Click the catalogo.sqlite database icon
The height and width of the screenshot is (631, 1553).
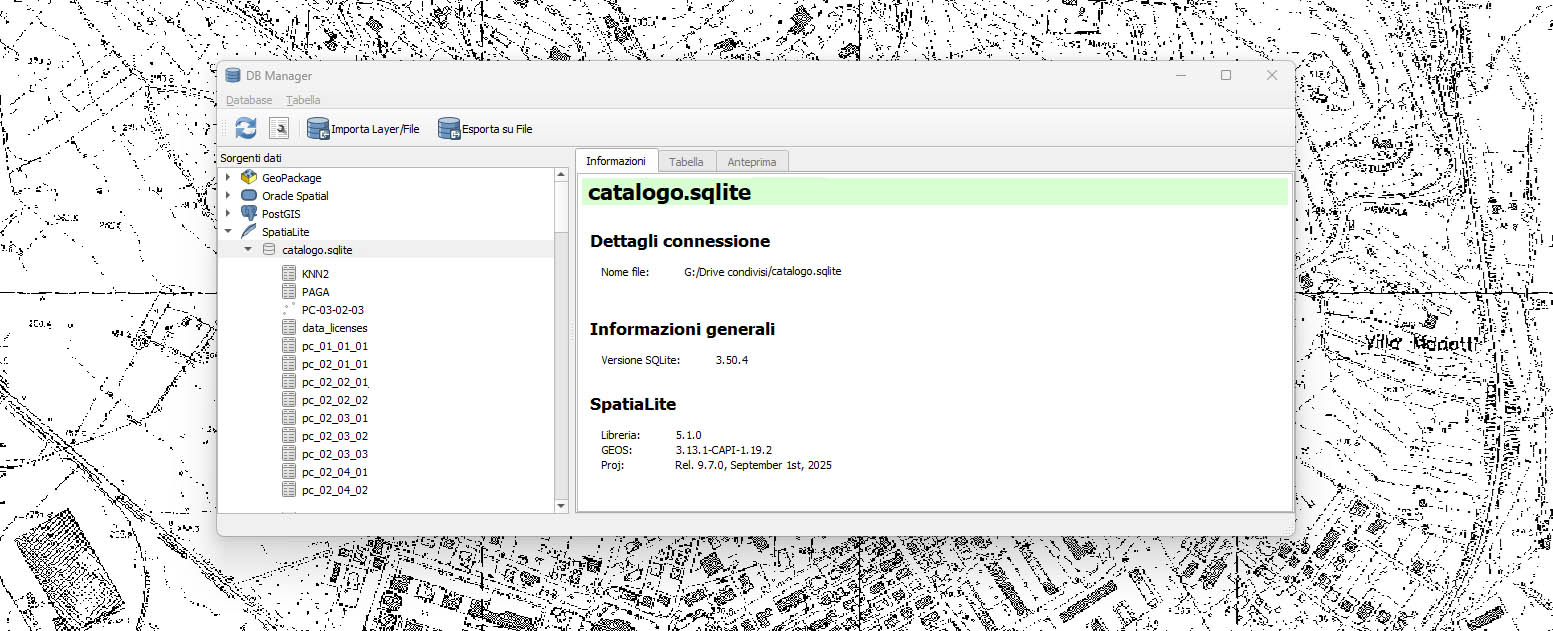click(268, 249)
